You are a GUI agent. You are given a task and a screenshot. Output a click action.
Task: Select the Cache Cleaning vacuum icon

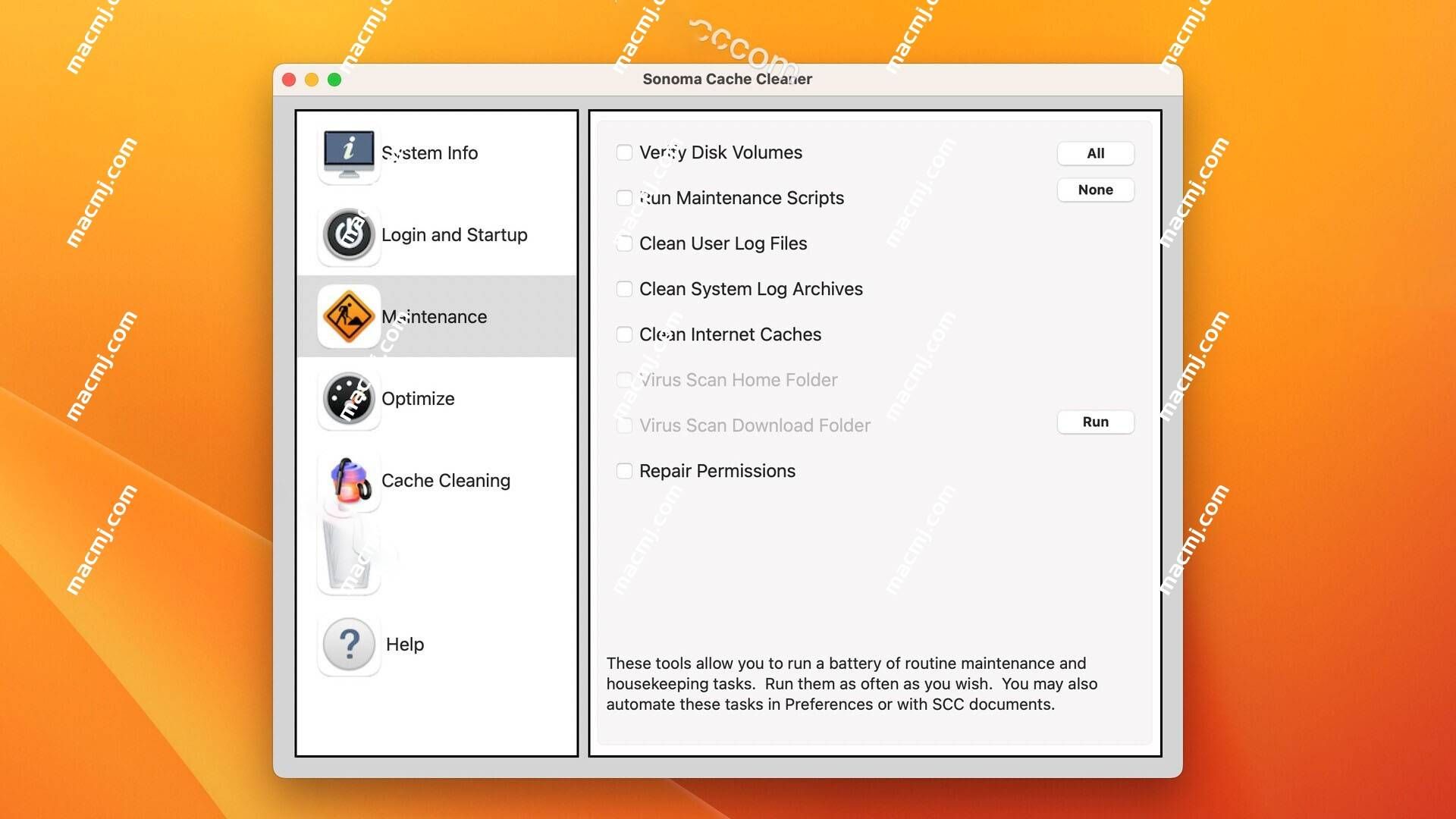349,480
